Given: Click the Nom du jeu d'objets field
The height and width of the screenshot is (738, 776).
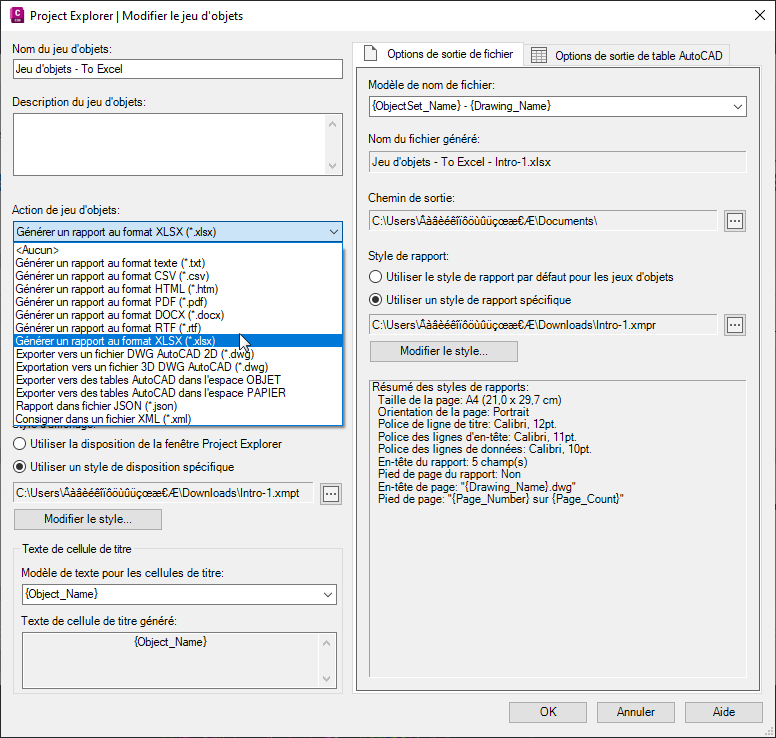Looking at the screenshot, I should (x=178, y=69).
